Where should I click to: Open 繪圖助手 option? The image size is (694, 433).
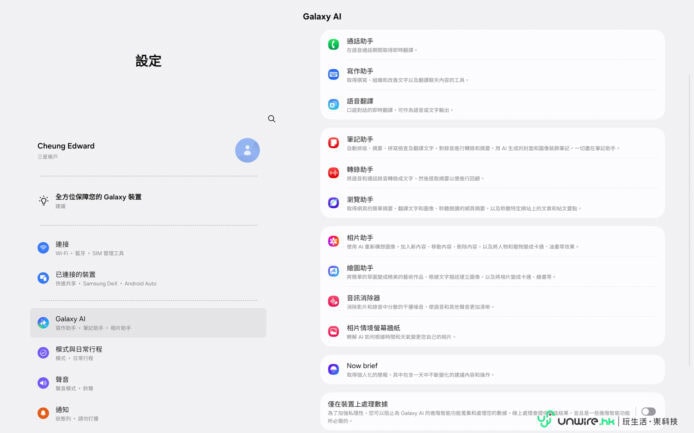pos(493,271)
